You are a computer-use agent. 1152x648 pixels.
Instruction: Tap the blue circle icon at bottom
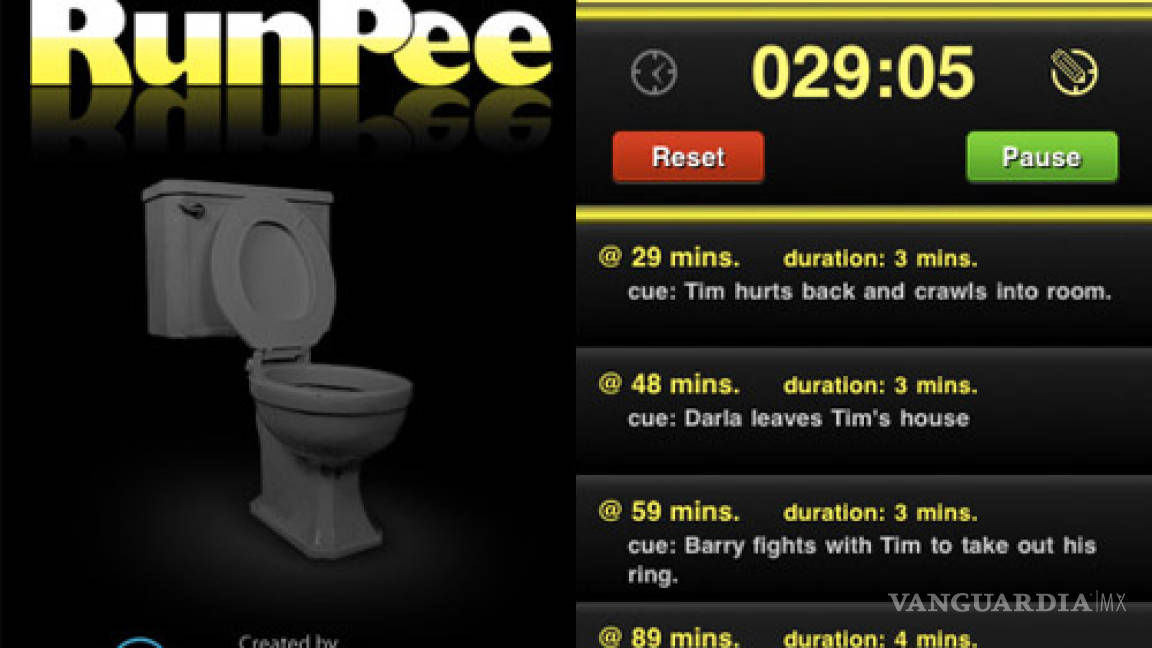140,643
